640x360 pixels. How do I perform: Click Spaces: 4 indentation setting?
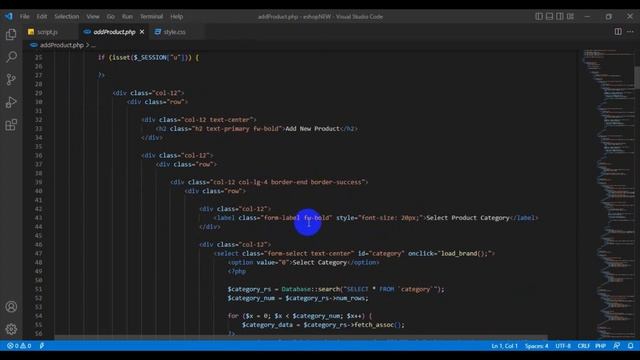(x=536, y=346)
